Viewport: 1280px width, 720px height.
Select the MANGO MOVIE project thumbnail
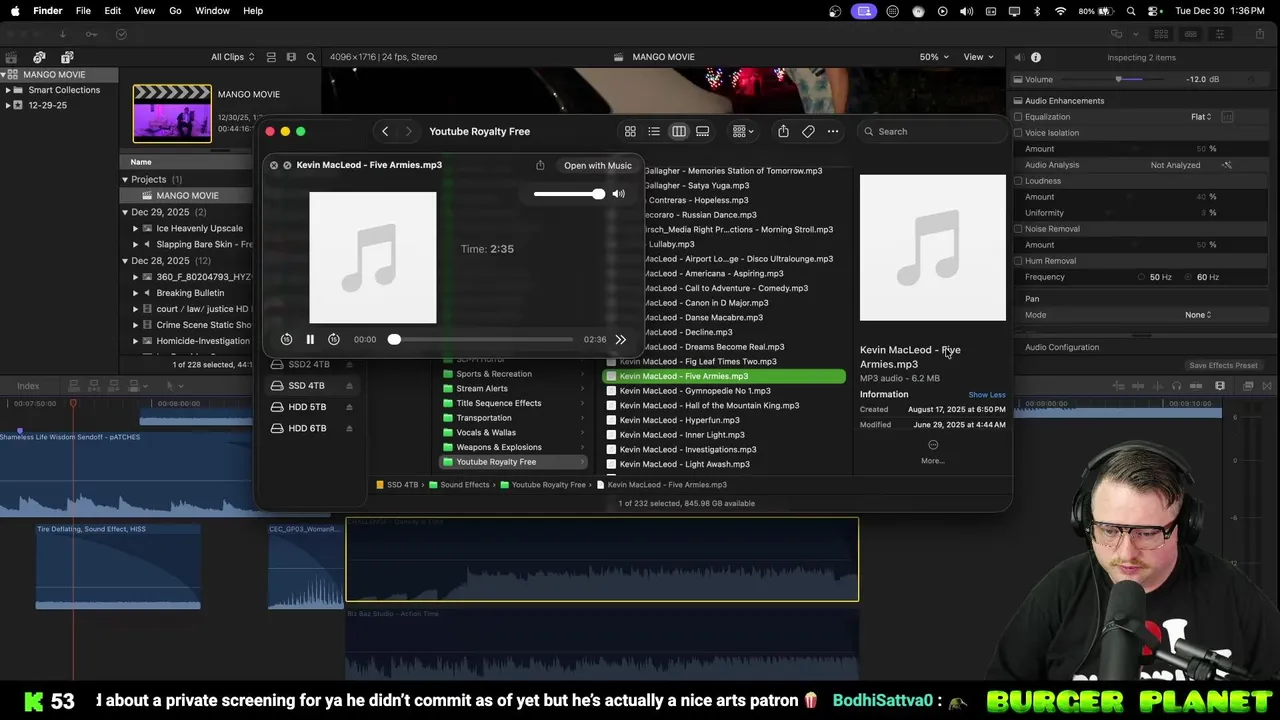172,114
